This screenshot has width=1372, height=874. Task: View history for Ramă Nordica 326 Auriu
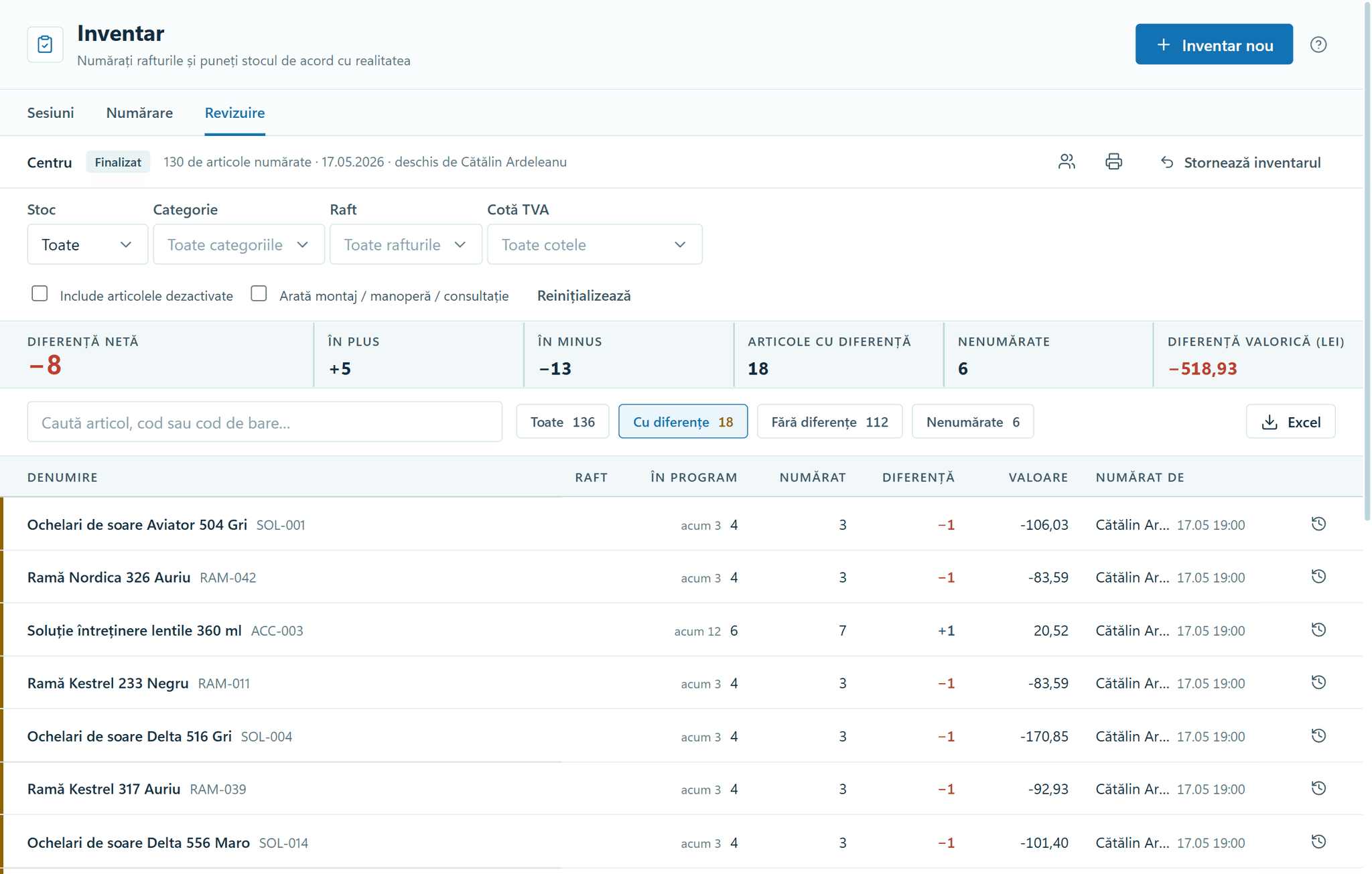(x=1318, y=577)
